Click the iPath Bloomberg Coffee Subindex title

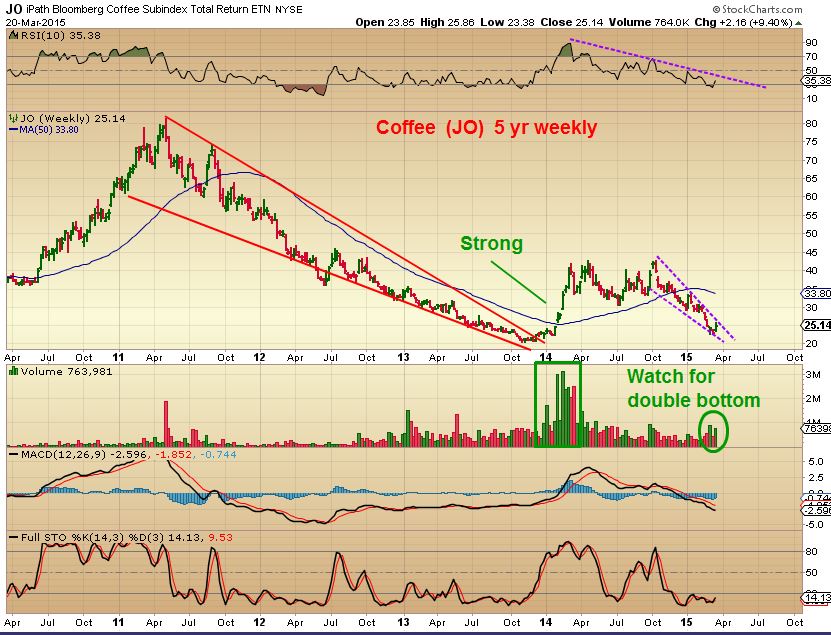pyautogui.click(x=149, y=10)
